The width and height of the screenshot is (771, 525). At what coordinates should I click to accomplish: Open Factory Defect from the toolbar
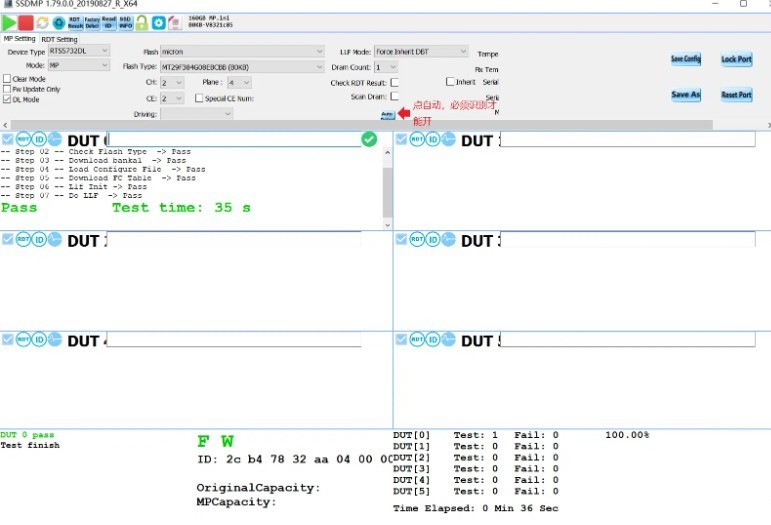[92, 23]
